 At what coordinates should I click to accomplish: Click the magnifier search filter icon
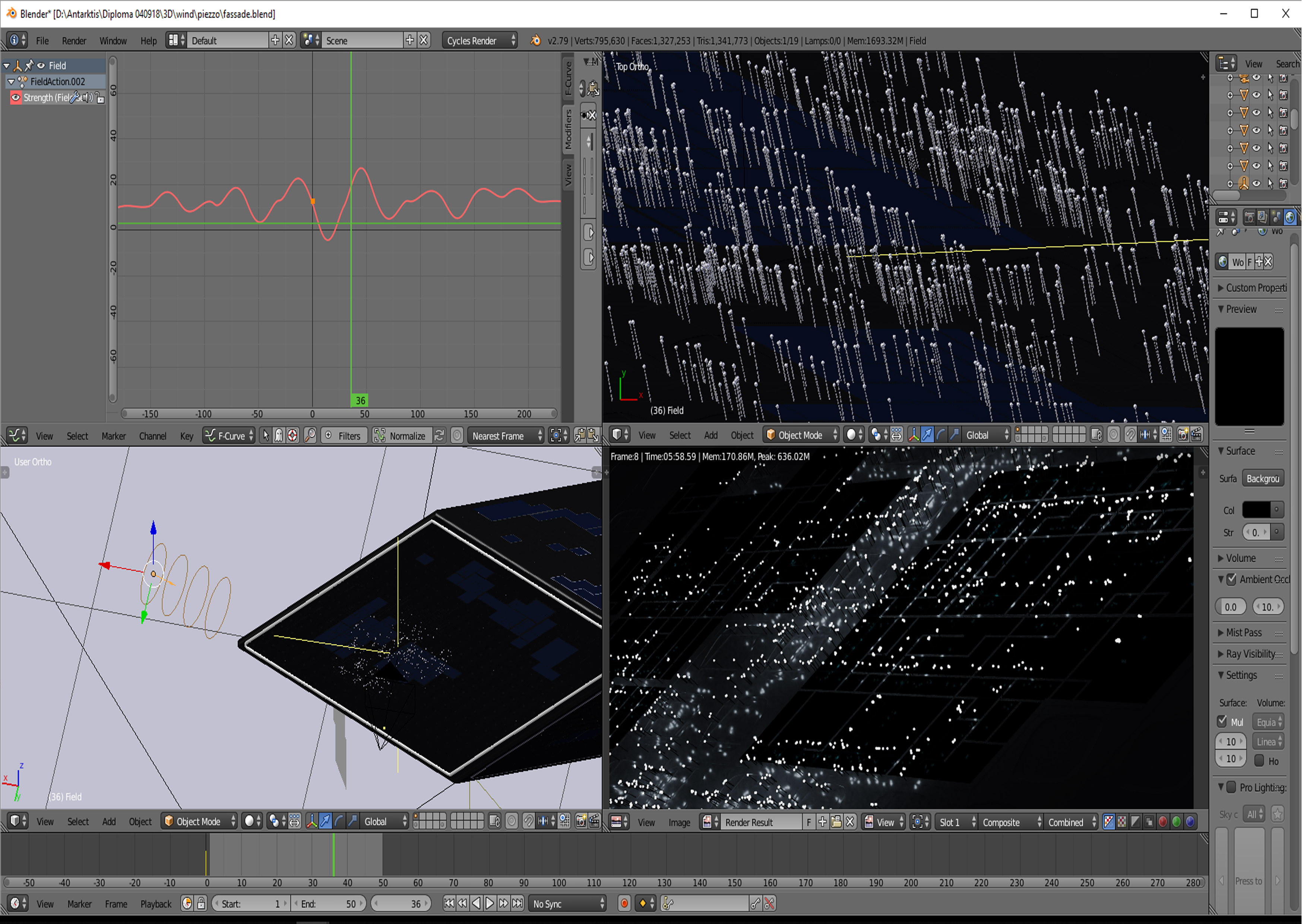[x=310, y=436]
